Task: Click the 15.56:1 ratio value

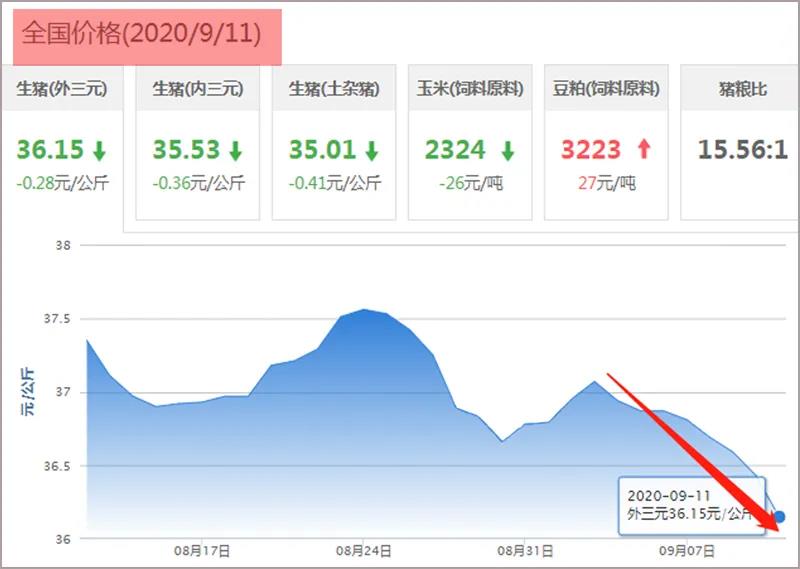Action: [x=743, y=150]
